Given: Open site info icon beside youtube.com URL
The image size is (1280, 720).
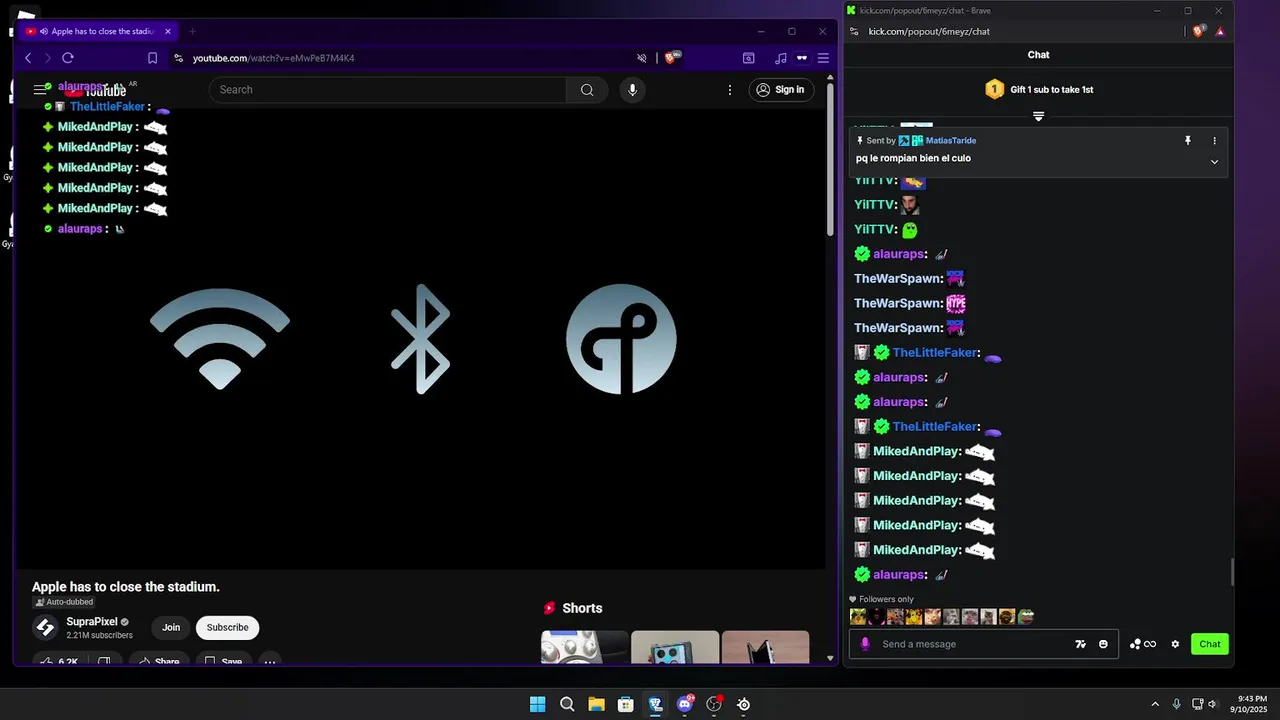Looking at the screenshot, I should point(178,58).
